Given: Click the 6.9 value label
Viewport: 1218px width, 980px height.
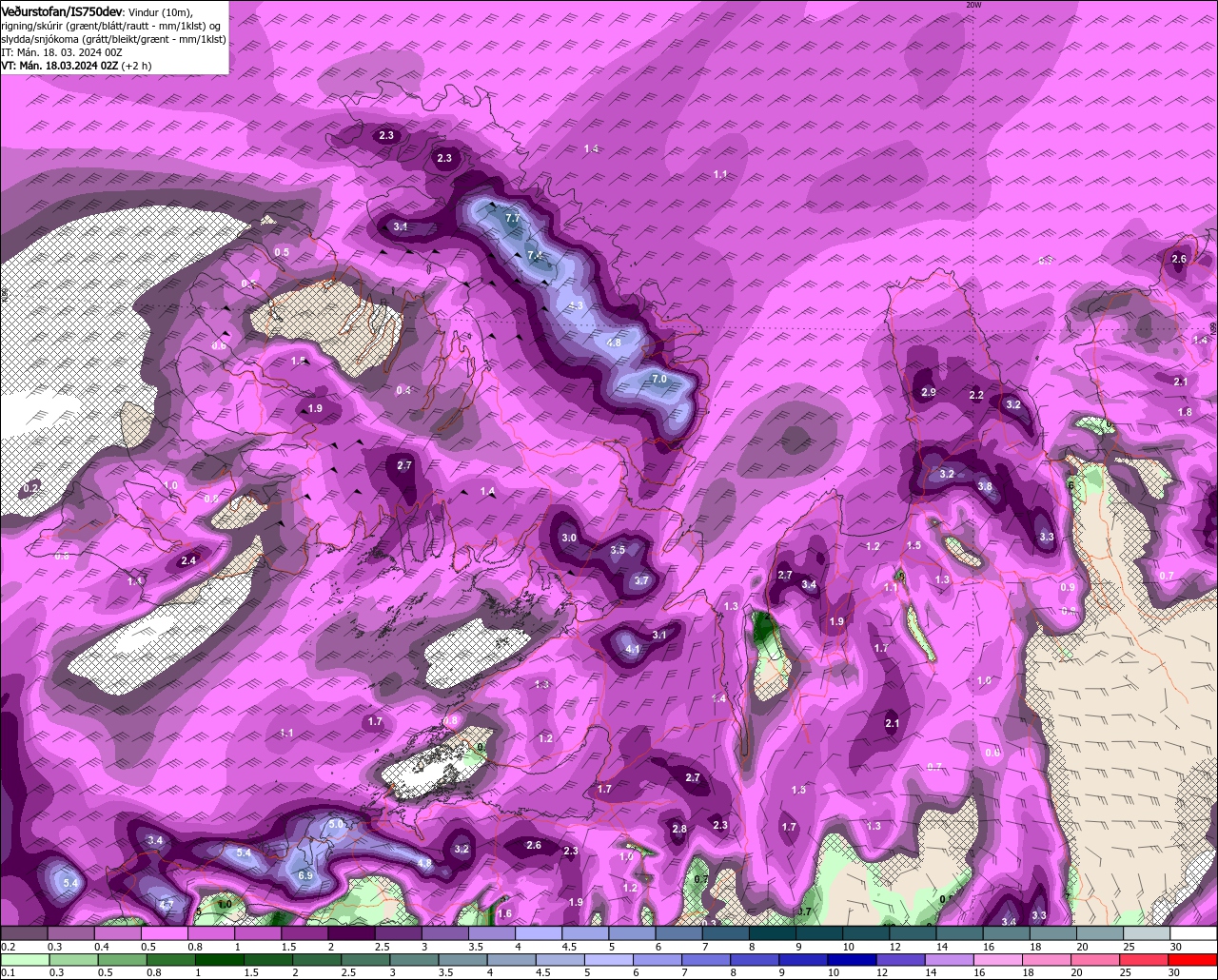Looking at the screenshot, I should pos(305,875).
